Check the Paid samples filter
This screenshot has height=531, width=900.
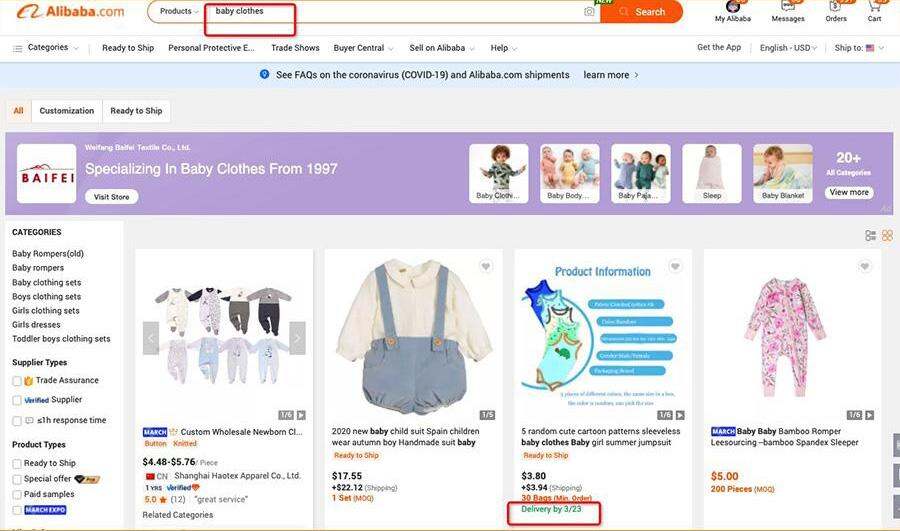coord(17,494)
